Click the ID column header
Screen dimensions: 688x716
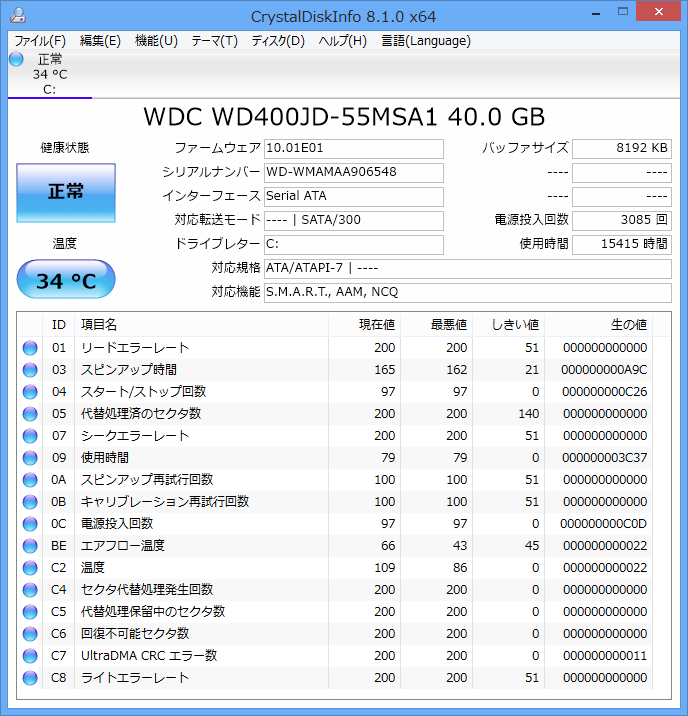[59, 325]
